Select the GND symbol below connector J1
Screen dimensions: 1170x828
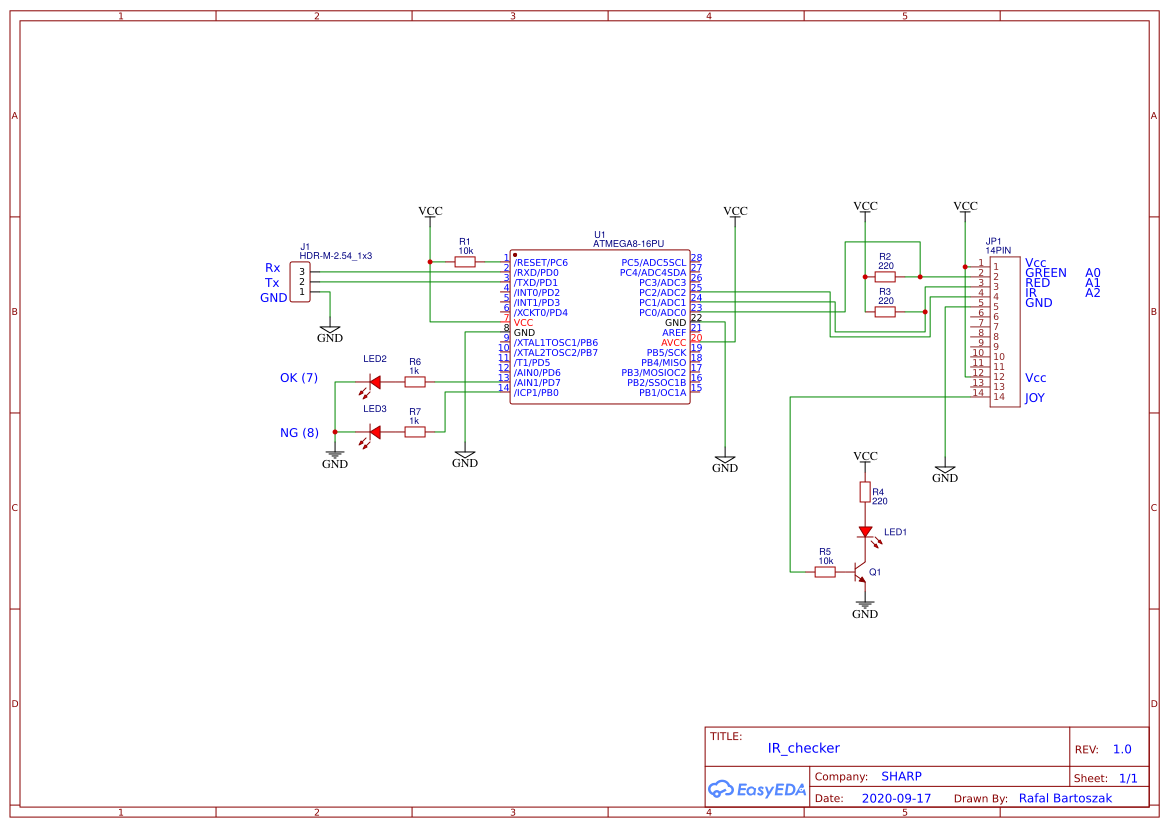330,330
